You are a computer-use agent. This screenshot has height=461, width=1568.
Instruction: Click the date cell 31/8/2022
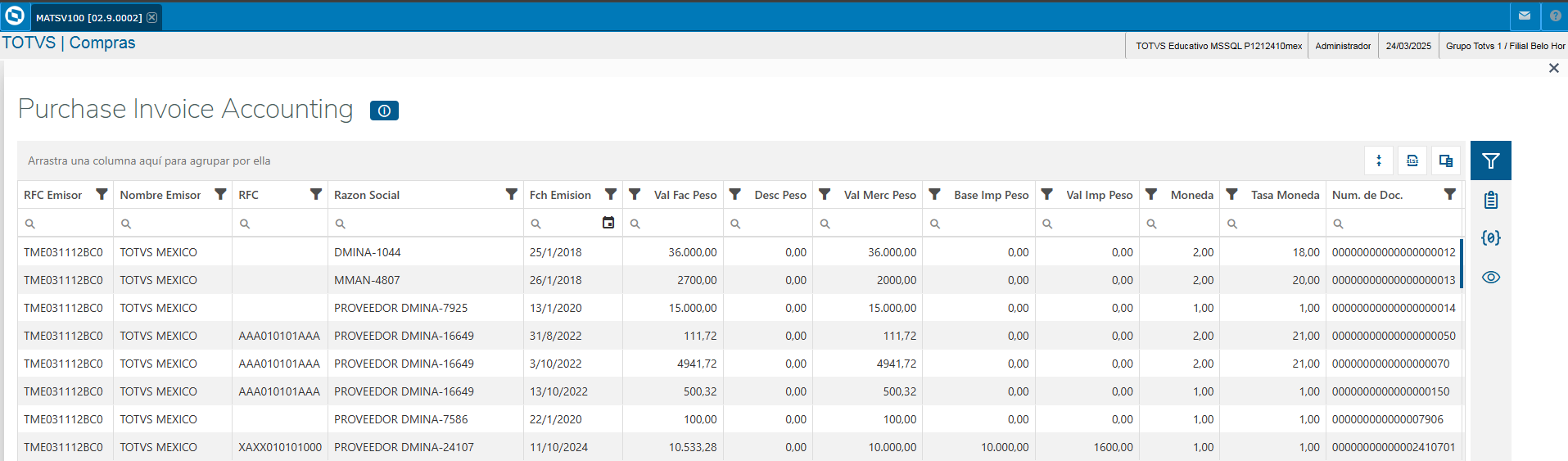(x=573, y=336)
